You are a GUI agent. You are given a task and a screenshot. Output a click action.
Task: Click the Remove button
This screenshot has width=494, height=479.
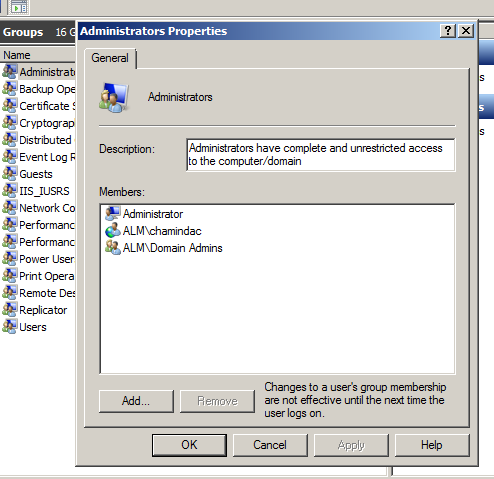[x=217, y=401]
